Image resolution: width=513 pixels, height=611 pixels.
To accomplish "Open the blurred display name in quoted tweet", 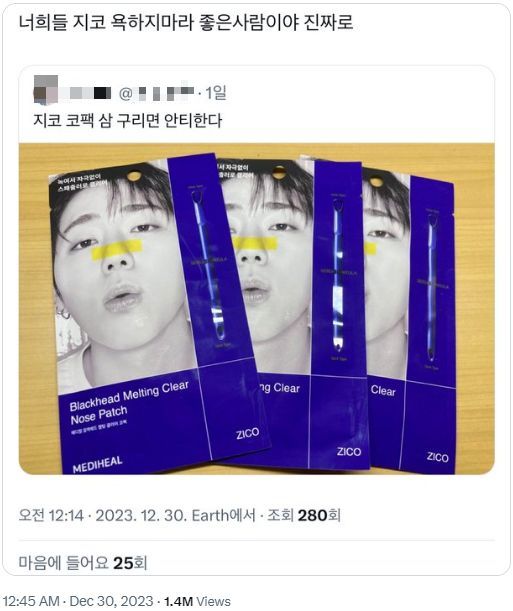I will click(86, 93).
